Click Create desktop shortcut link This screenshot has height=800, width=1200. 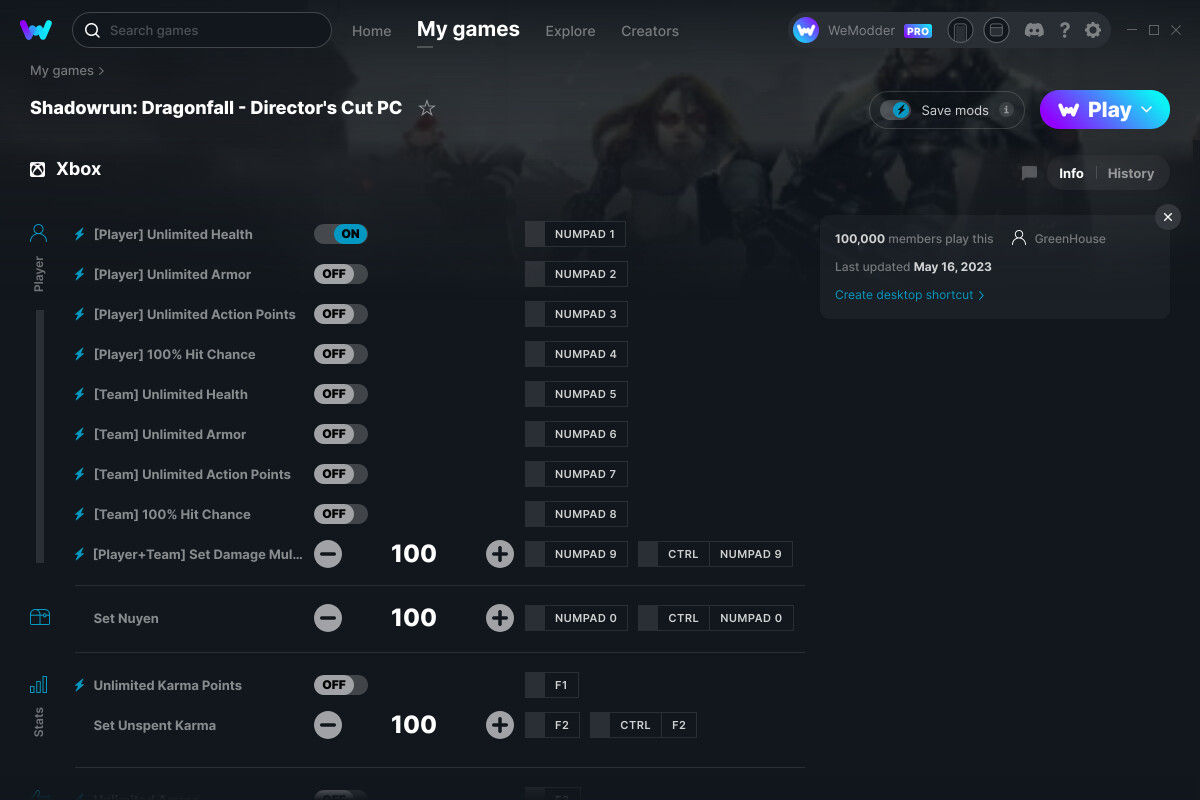pyautogui.click(x=910, y=295)
